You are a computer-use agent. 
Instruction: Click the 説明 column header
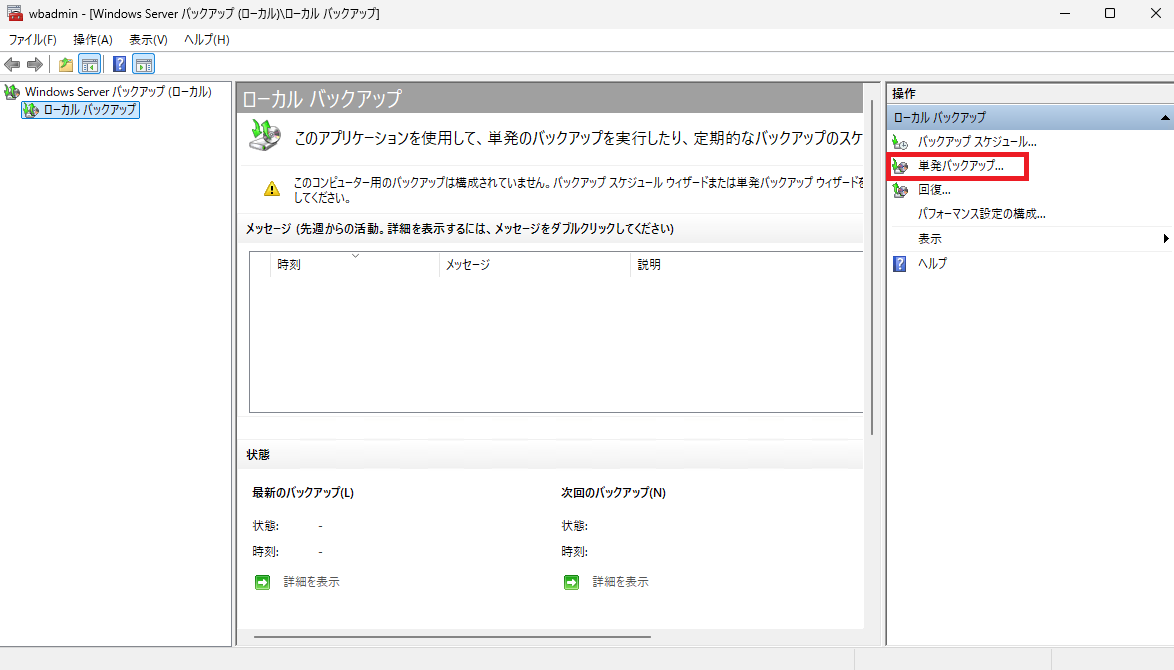point(746,264)
